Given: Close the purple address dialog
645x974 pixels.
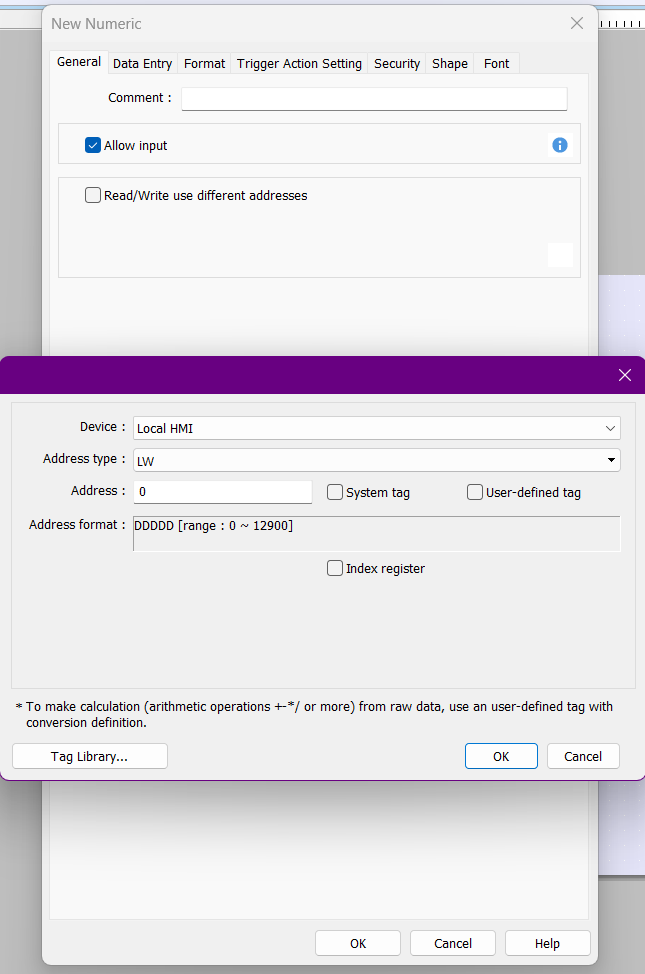Looking at the screenshot, I should click(x=625, y=375).
